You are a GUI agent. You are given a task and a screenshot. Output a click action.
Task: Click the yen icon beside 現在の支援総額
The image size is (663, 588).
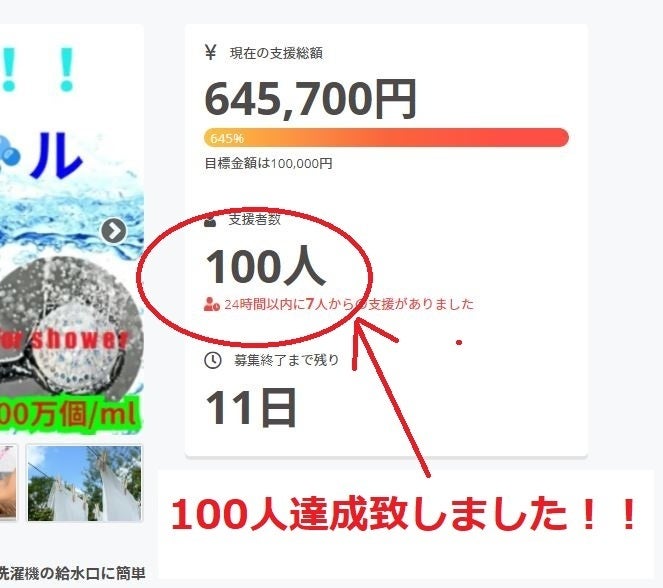(x=211, y=52)
